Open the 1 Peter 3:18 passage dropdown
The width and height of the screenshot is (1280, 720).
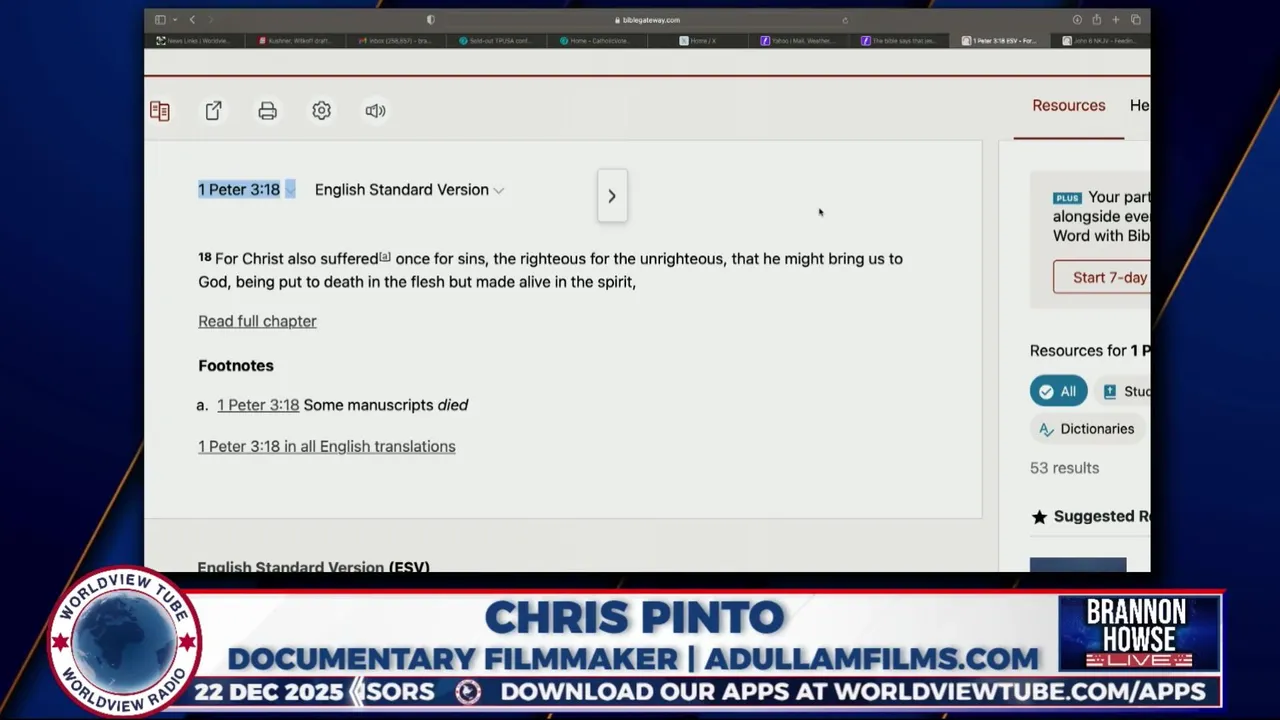[x=247, y=190]
